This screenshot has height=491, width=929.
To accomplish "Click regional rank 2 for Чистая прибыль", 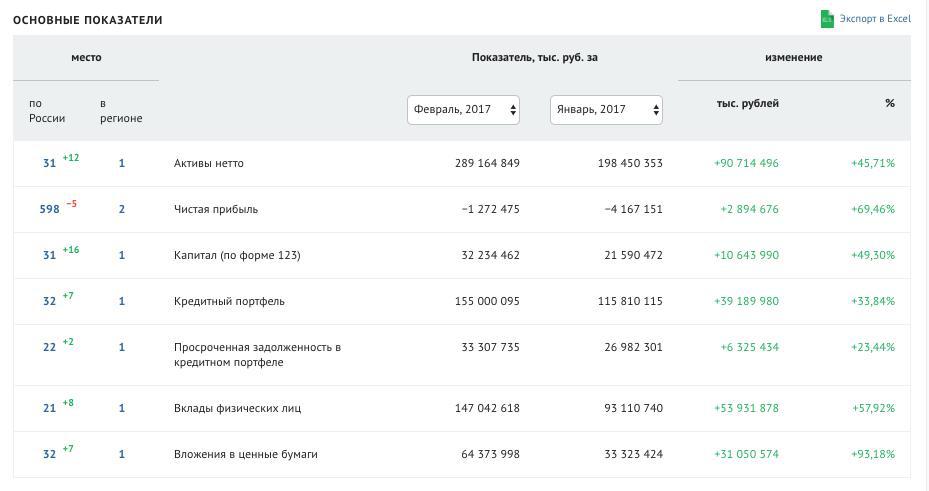I will [121, 209].
